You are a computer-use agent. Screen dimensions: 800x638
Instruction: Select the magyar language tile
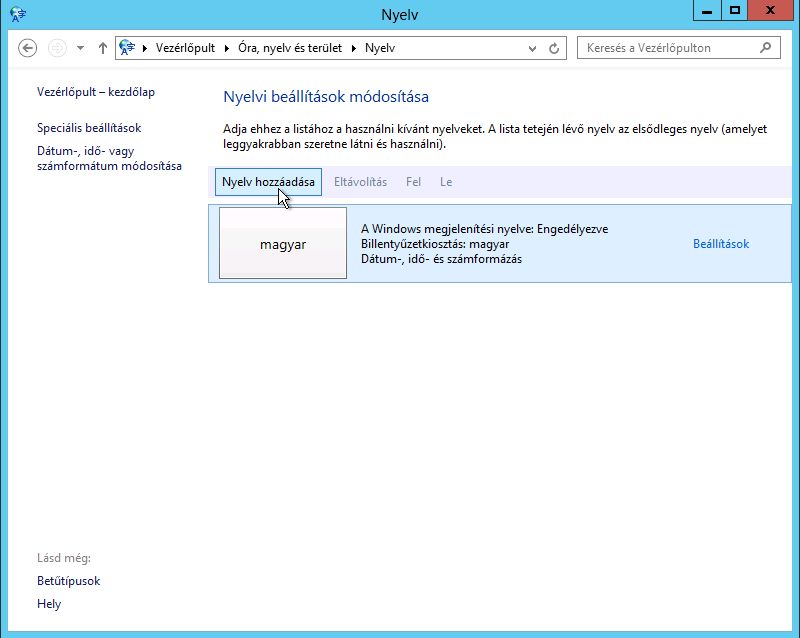[x=282, y=244]
